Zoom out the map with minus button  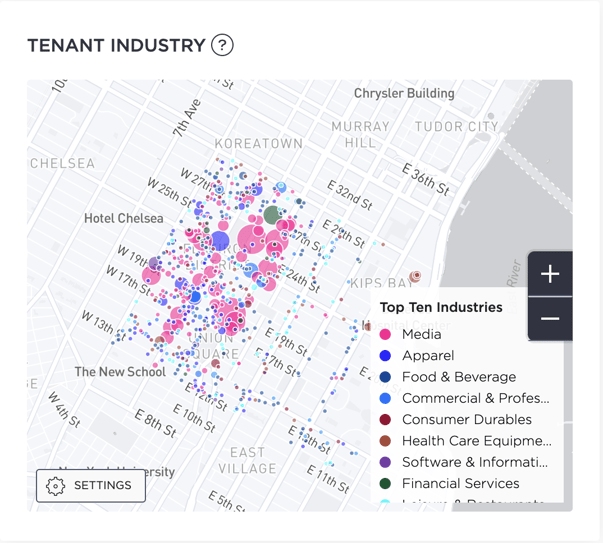point(550,318)
